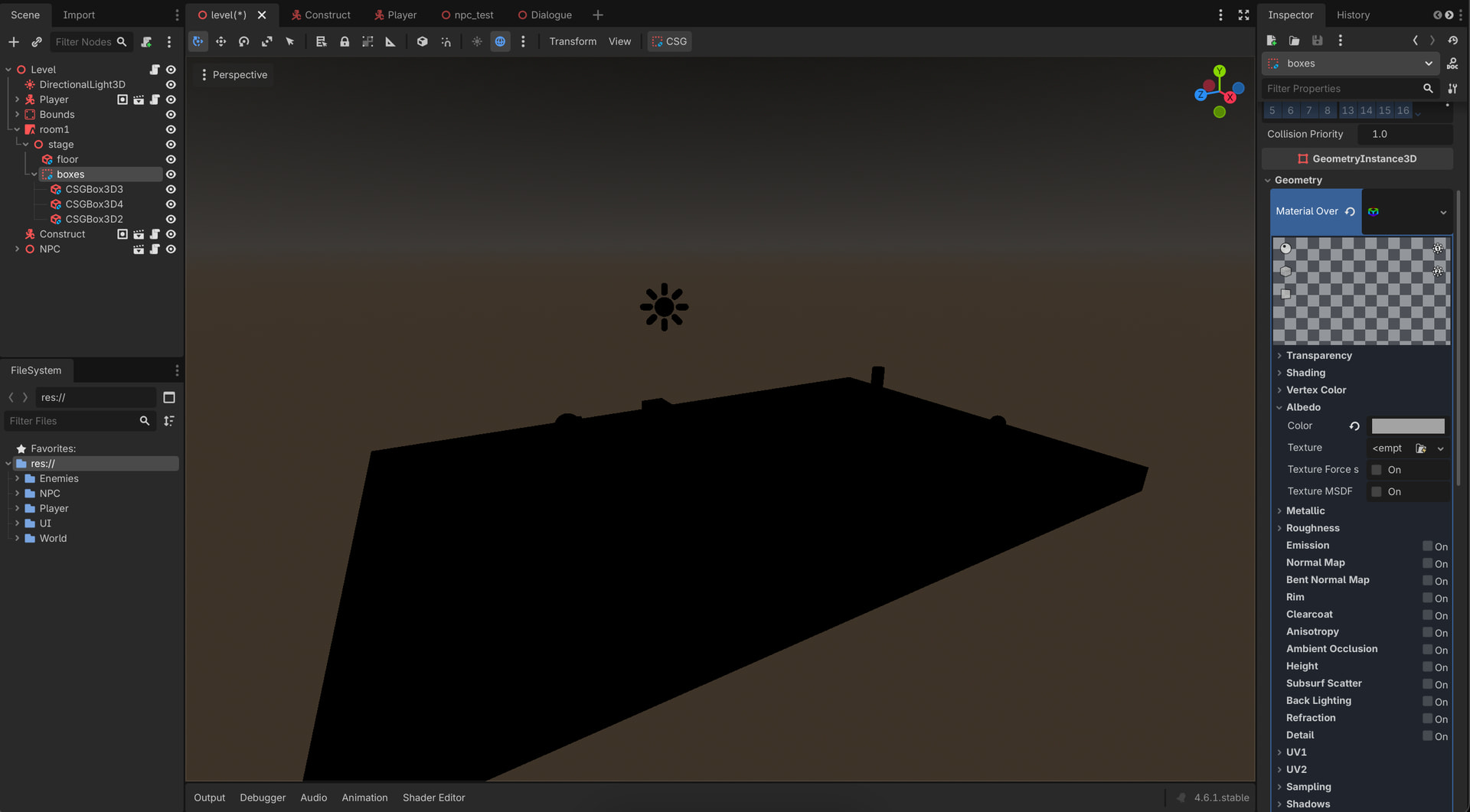Hide the floor node visibility eye

[171, 159]
